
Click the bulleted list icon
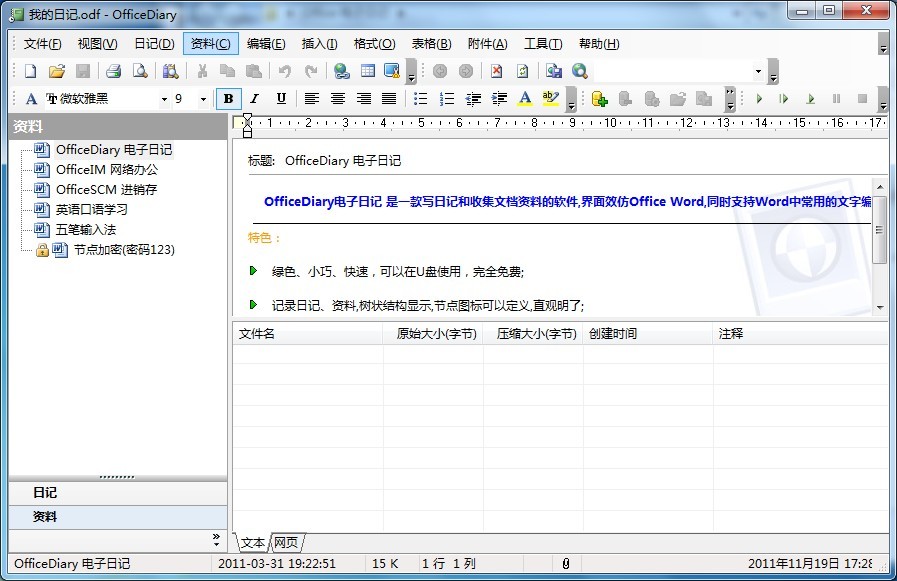click(421, 99)
